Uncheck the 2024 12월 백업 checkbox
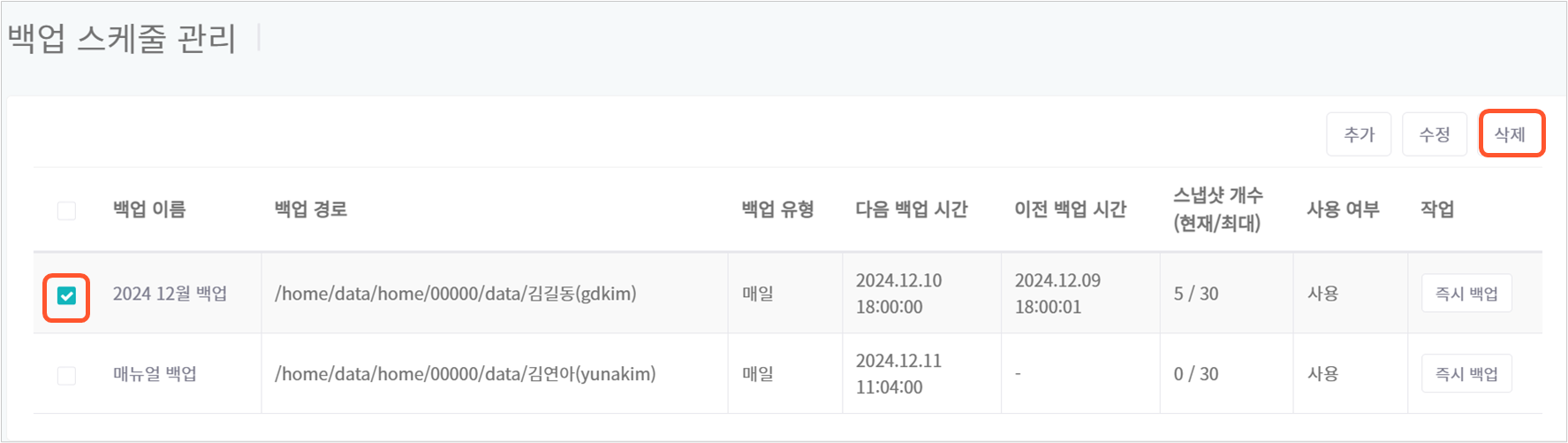The width and height of the screenshot is (1568, 443). tap(66, 295)
